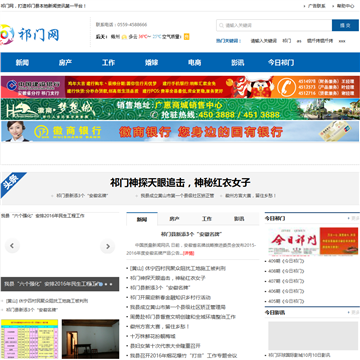This screenshot has width=360, height=360.
Task: Open issue 407期《今日祁门》
Action: pos(286,281)
